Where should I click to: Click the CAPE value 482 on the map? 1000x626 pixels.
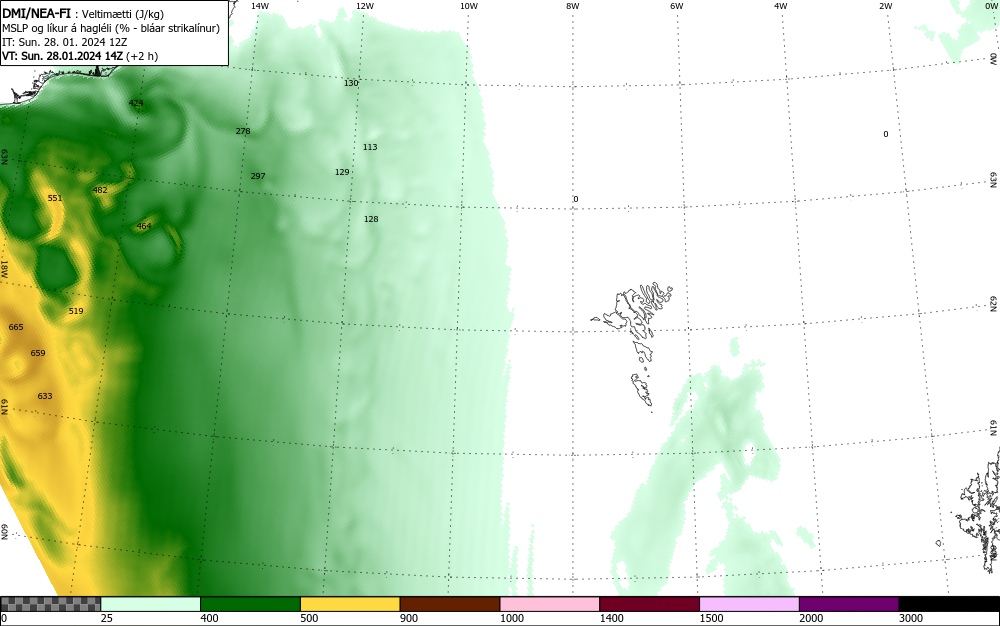point(100,190)
